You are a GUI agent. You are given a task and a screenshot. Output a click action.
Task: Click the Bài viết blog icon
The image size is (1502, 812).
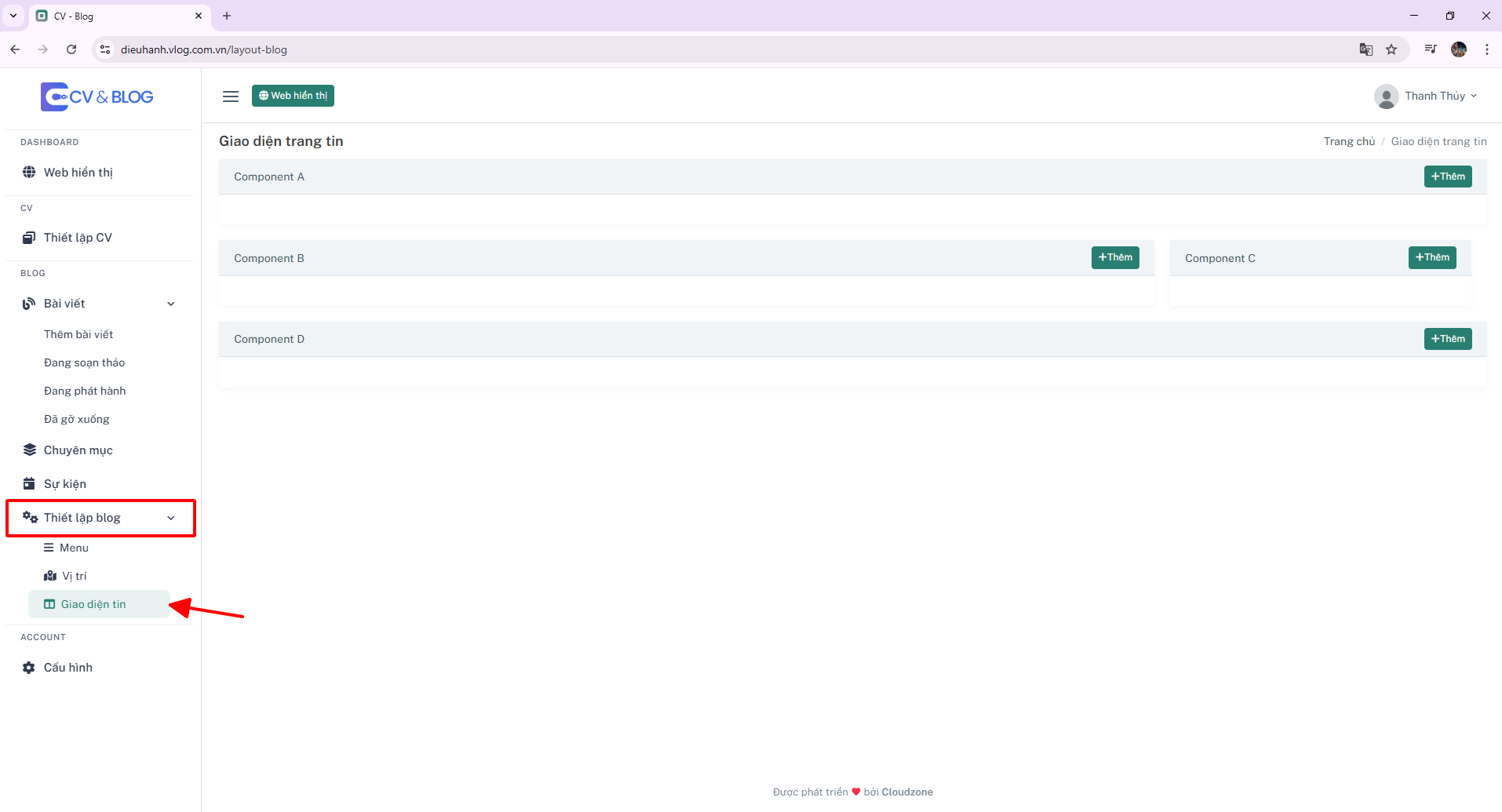tap(29, 304)
